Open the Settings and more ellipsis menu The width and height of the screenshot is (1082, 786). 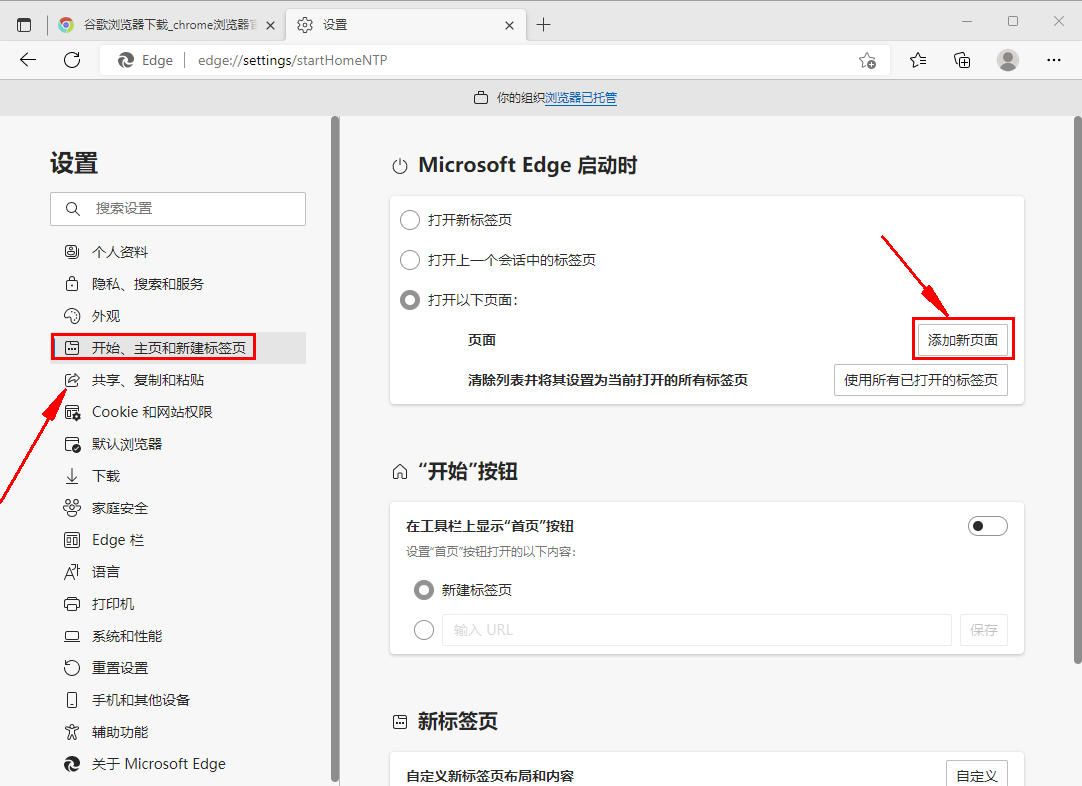tap(1053, 60)
